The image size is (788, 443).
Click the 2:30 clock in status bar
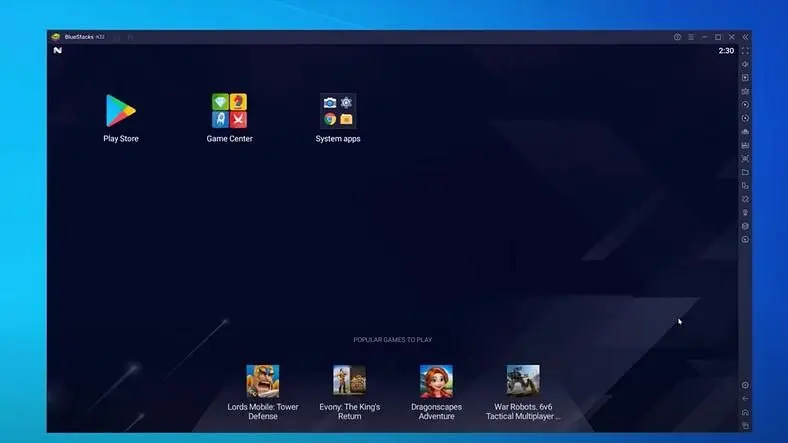[x=726, y=51]
